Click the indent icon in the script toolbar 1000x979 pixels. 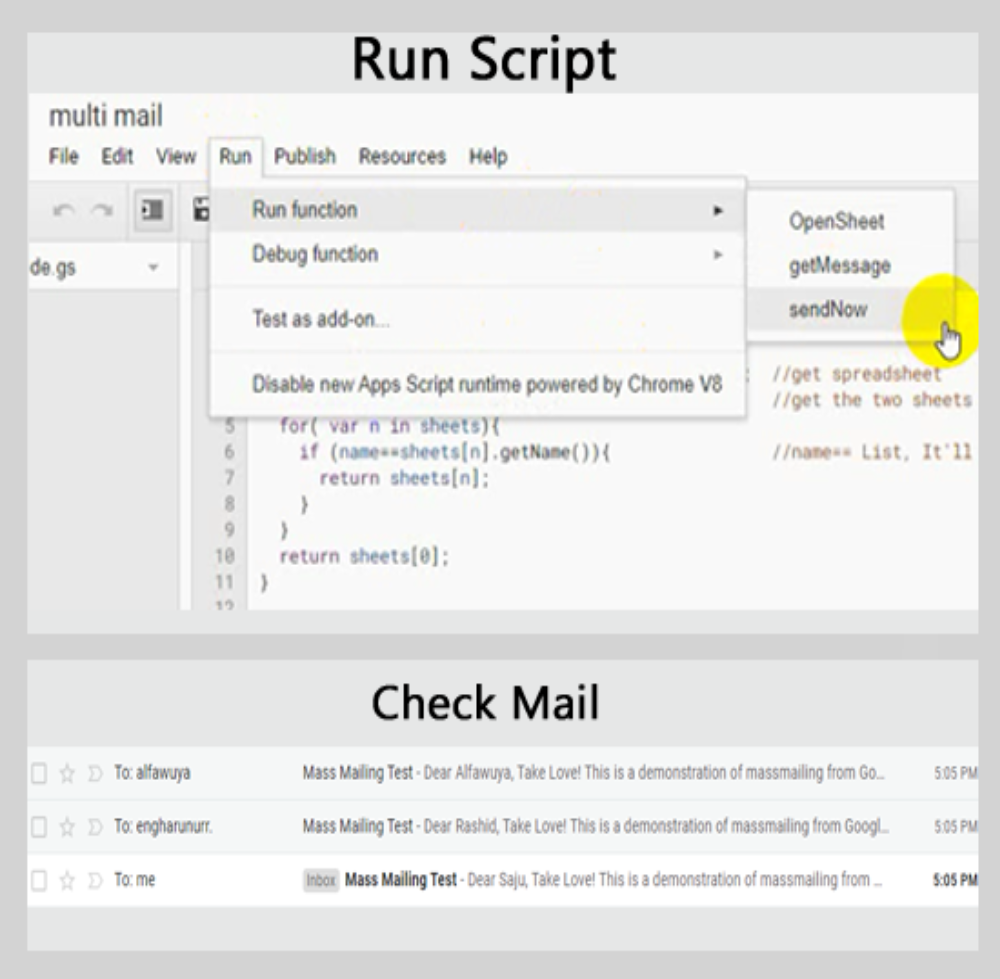pyautogui.click(x=152, y=211)
